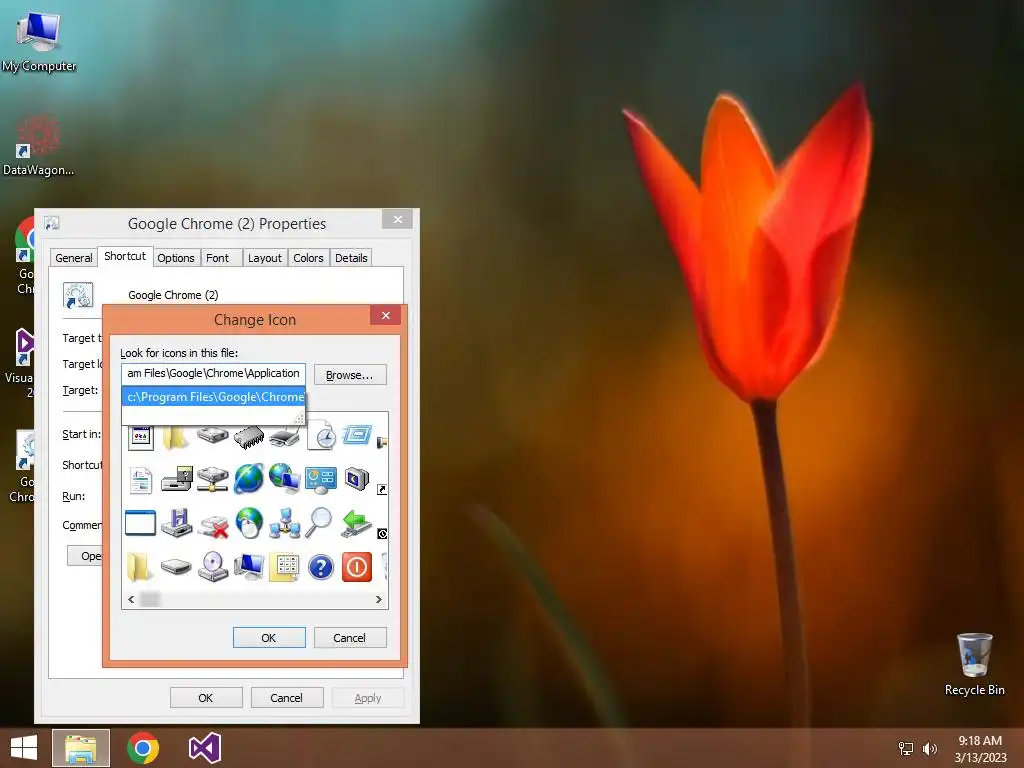Viewport: 1024px width, 768px height.
Task: Select the checklist grid on folder icon
Action: [285, 567]
